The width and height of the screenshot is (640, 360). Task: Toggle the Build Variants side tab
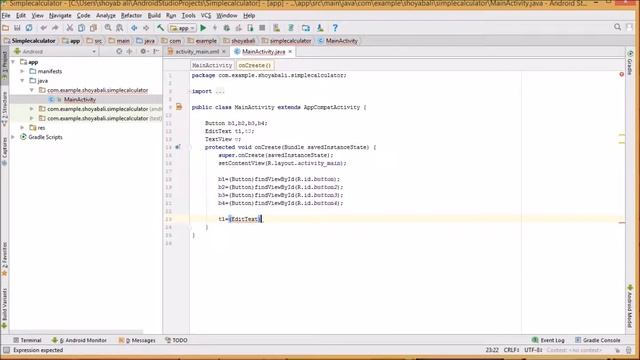pos(4,308)
